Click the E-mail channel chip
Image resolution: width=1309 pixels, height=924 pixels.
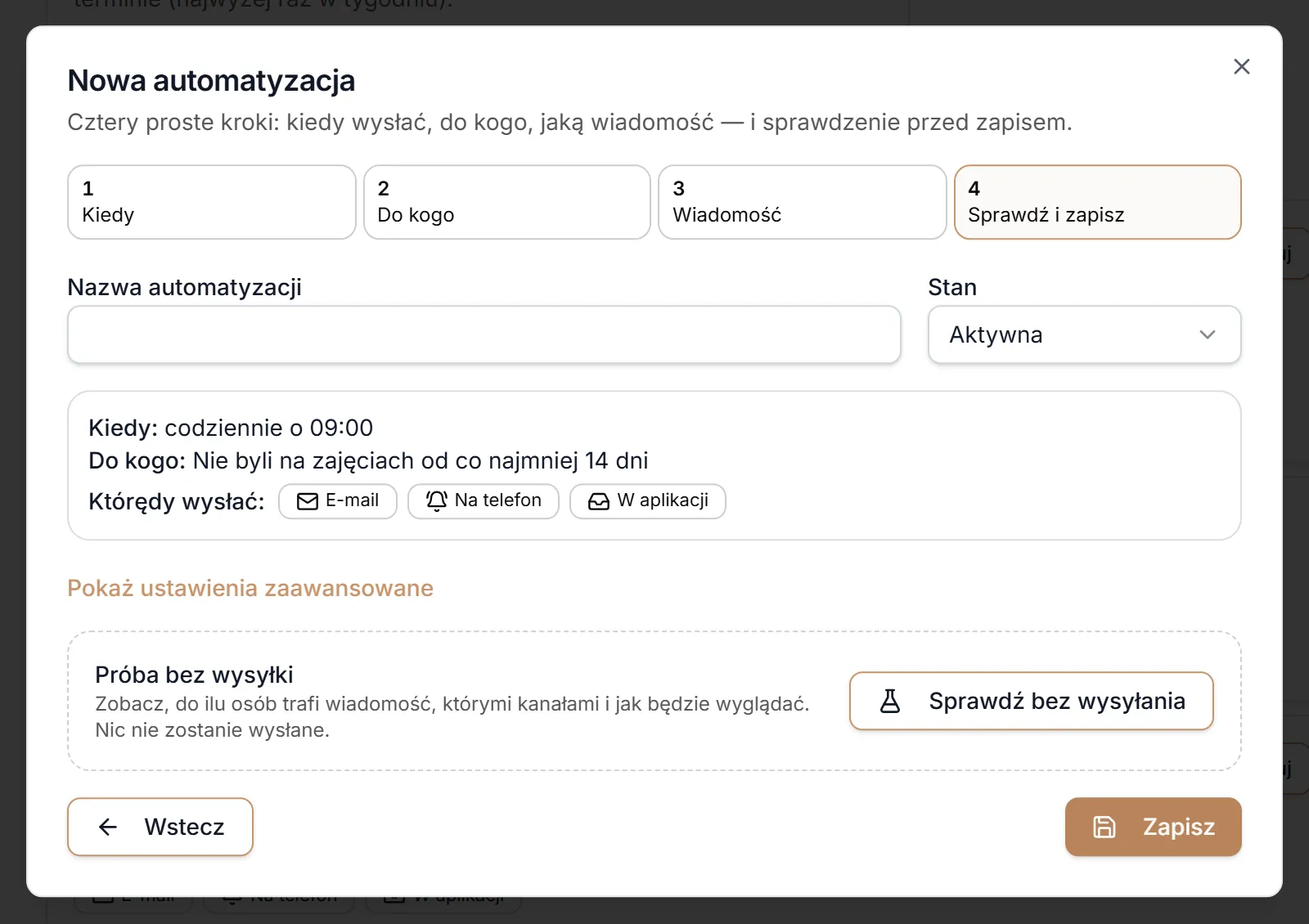click(338, 501)
